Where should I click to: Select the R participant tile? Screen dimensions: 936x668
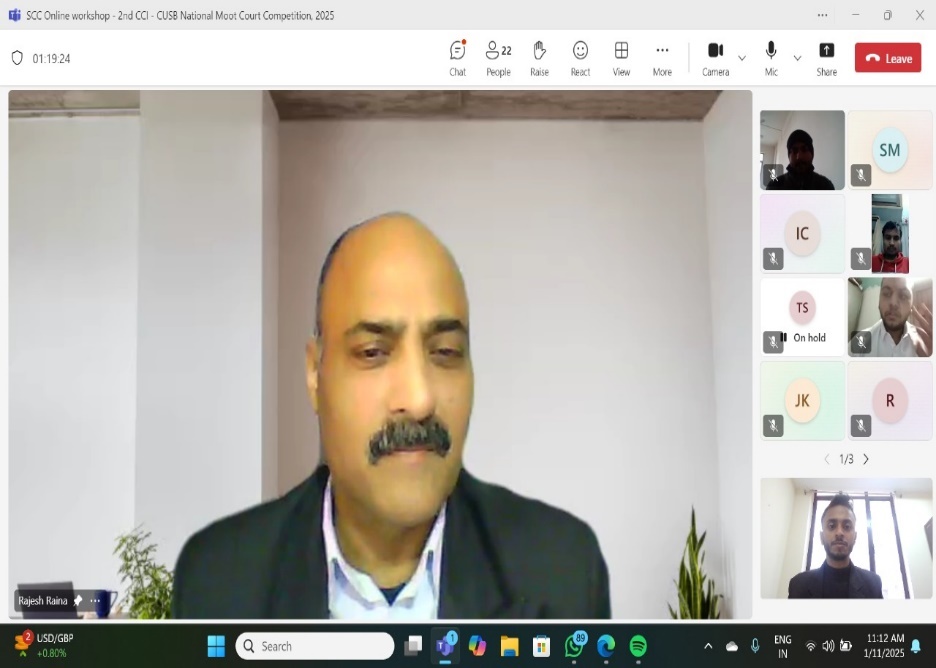point(889,401)
